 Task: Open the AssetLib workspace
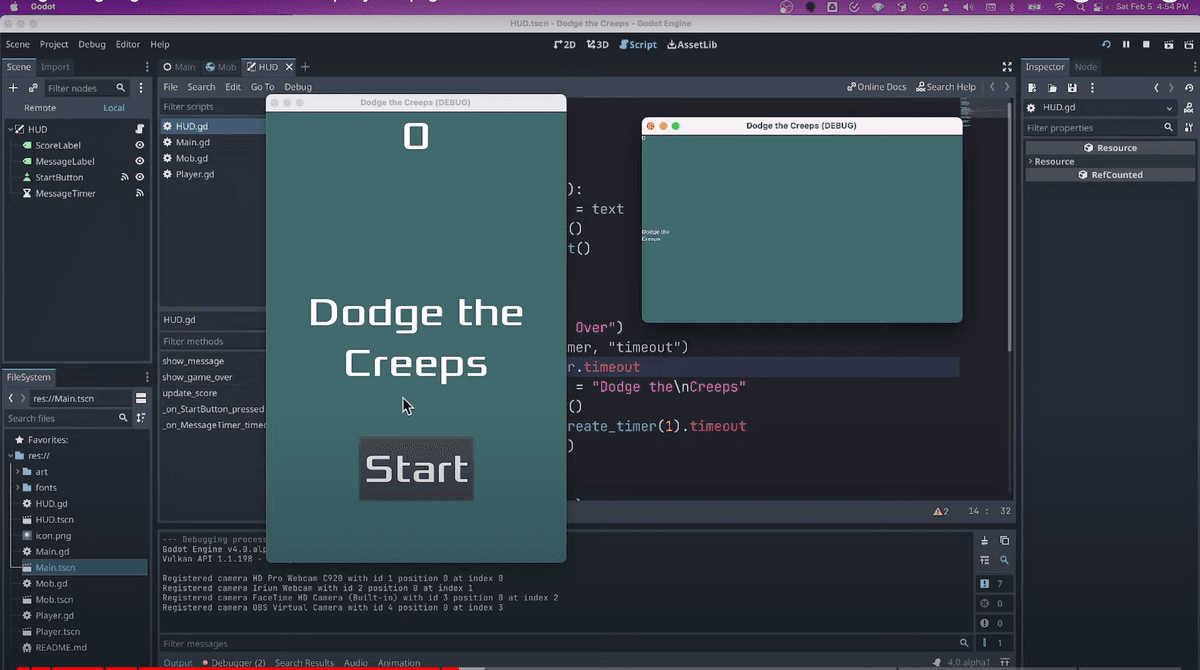coord(692,44)
